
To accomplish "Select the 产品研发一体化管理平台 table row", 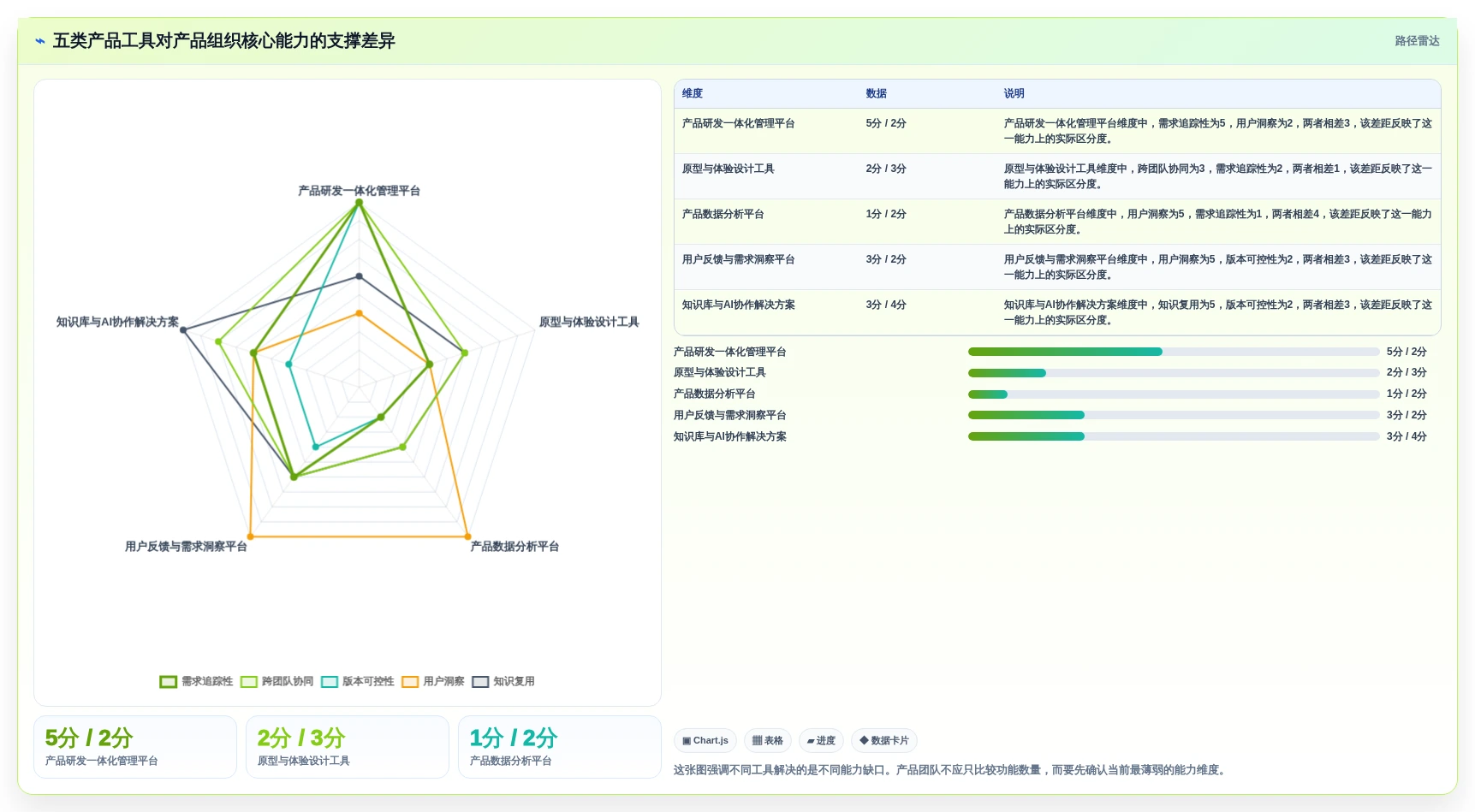I will tap(1057, 131).
